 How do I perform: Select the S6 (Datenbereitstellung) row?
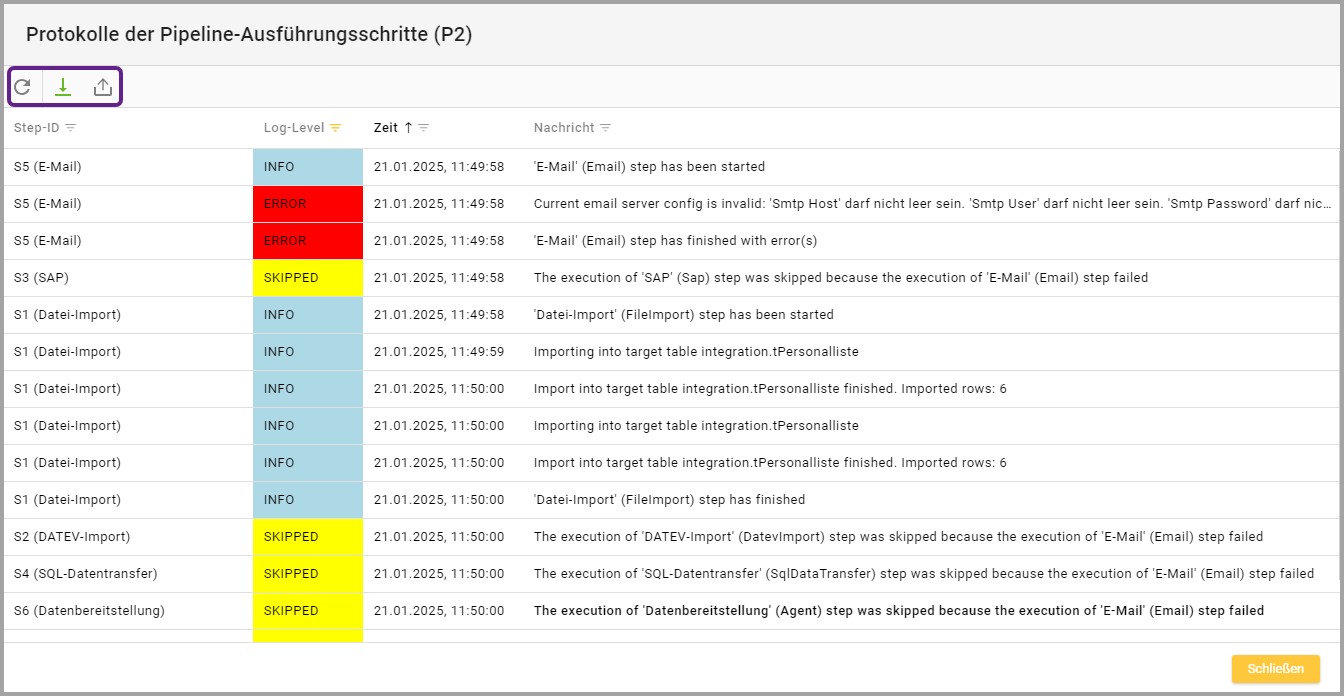point(89,611)
